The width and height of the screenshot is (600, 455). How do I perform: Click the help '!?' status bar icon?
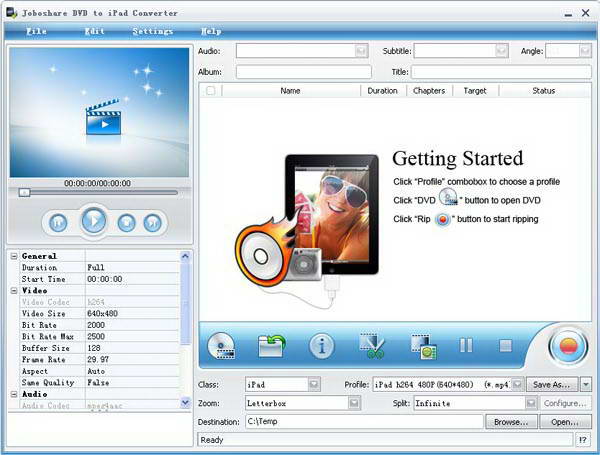[x=582, y=440]
